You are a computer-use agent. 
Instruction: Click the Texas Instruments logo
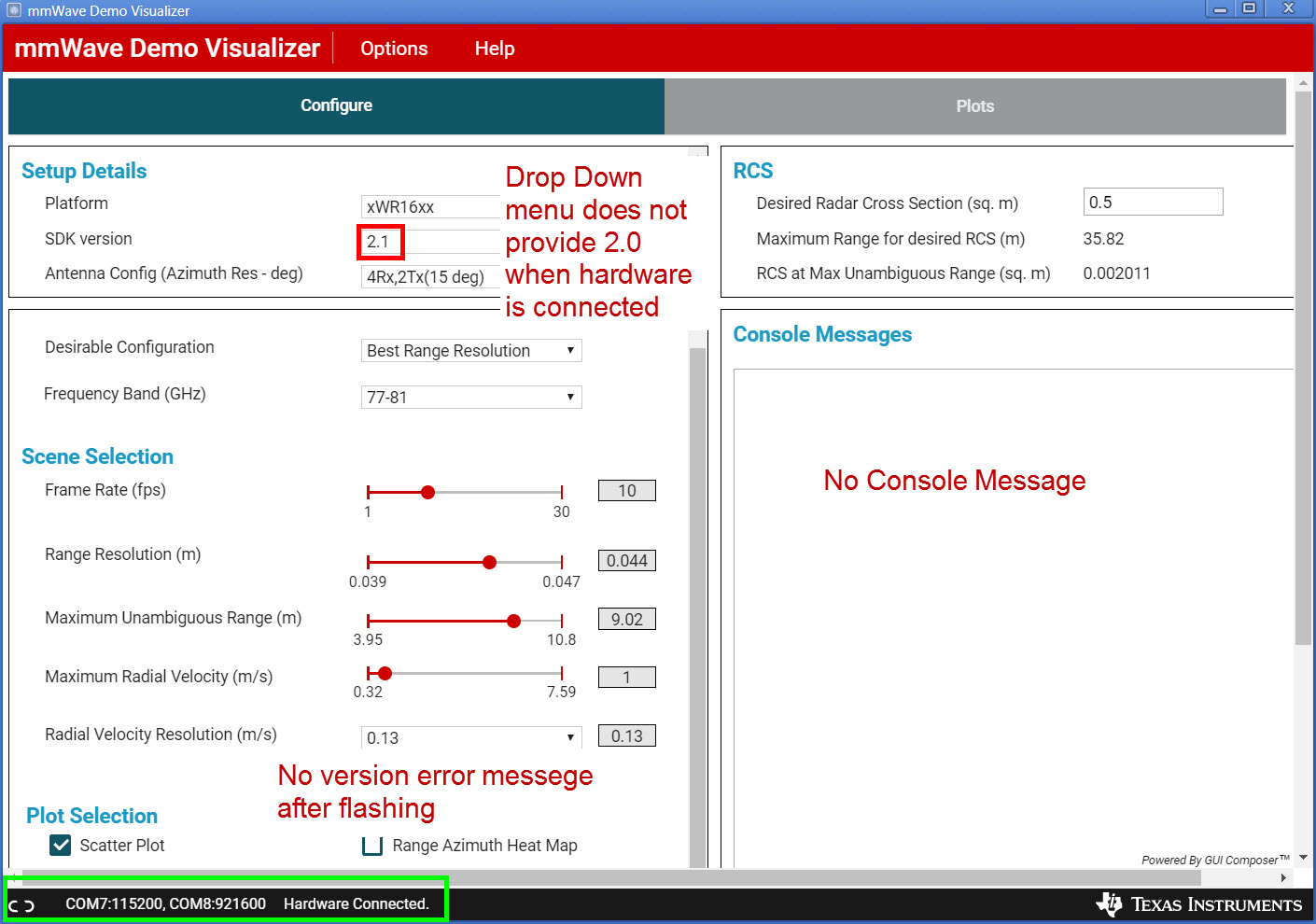pos(1199,903)
